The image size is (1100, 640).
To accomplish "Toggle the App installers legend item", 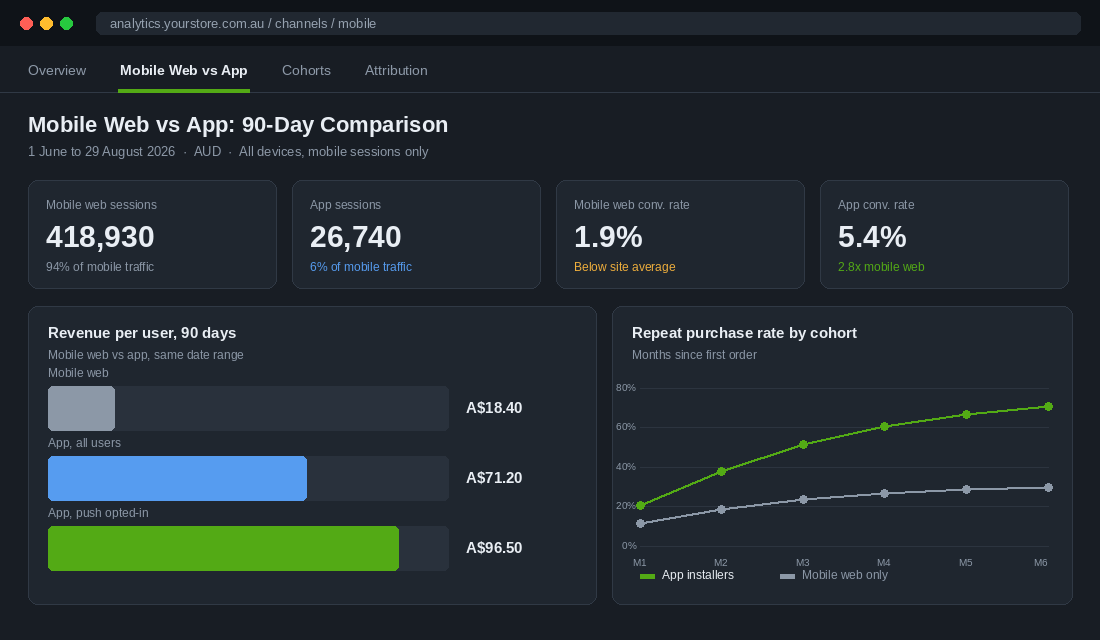I will tap(687, 575).
